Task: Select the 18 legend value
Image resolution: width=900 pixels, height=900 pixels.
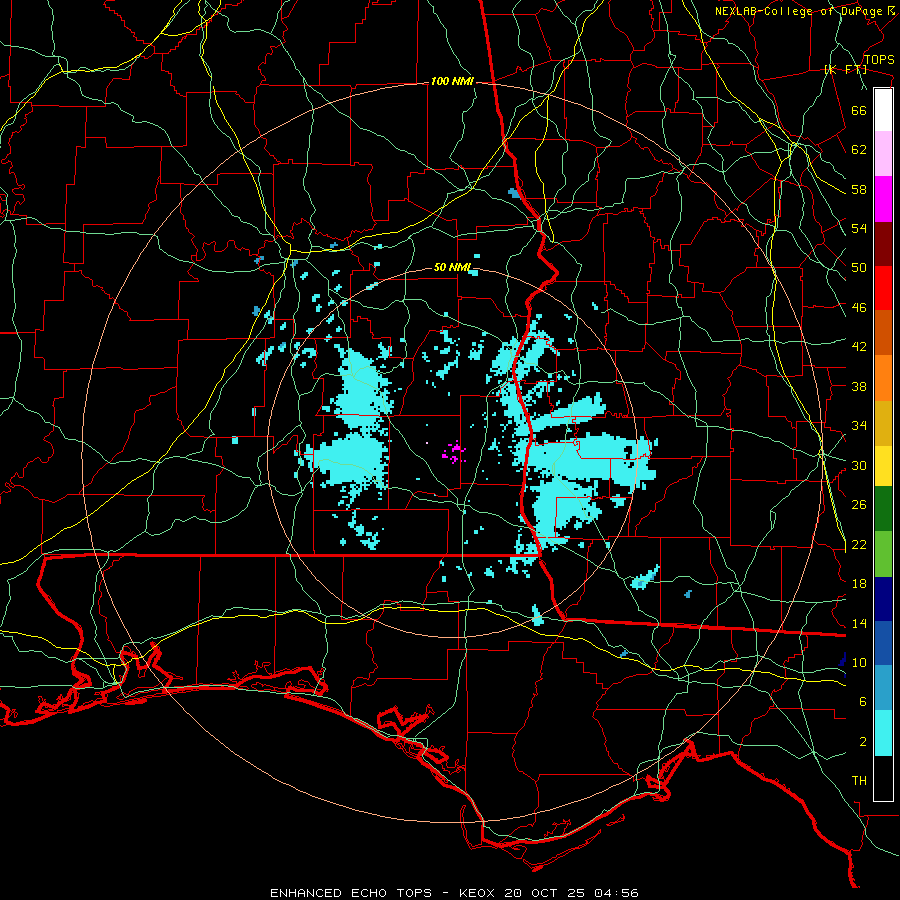Action: [x=859, y=584]
